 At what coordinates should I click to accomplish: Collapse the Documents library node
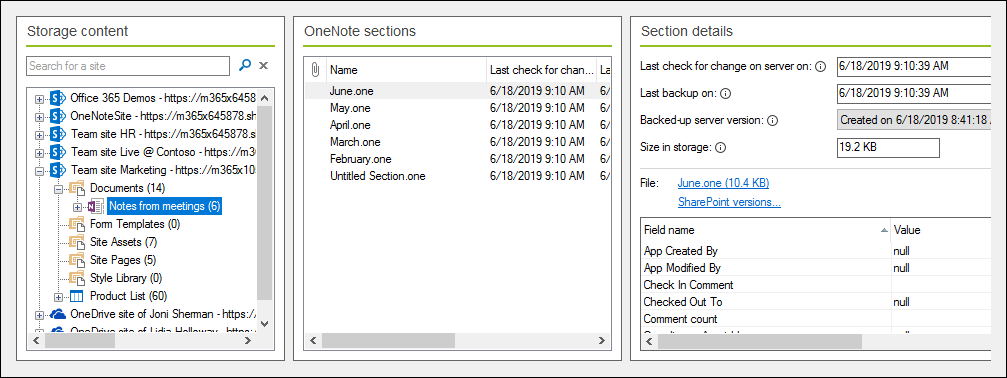59,189
